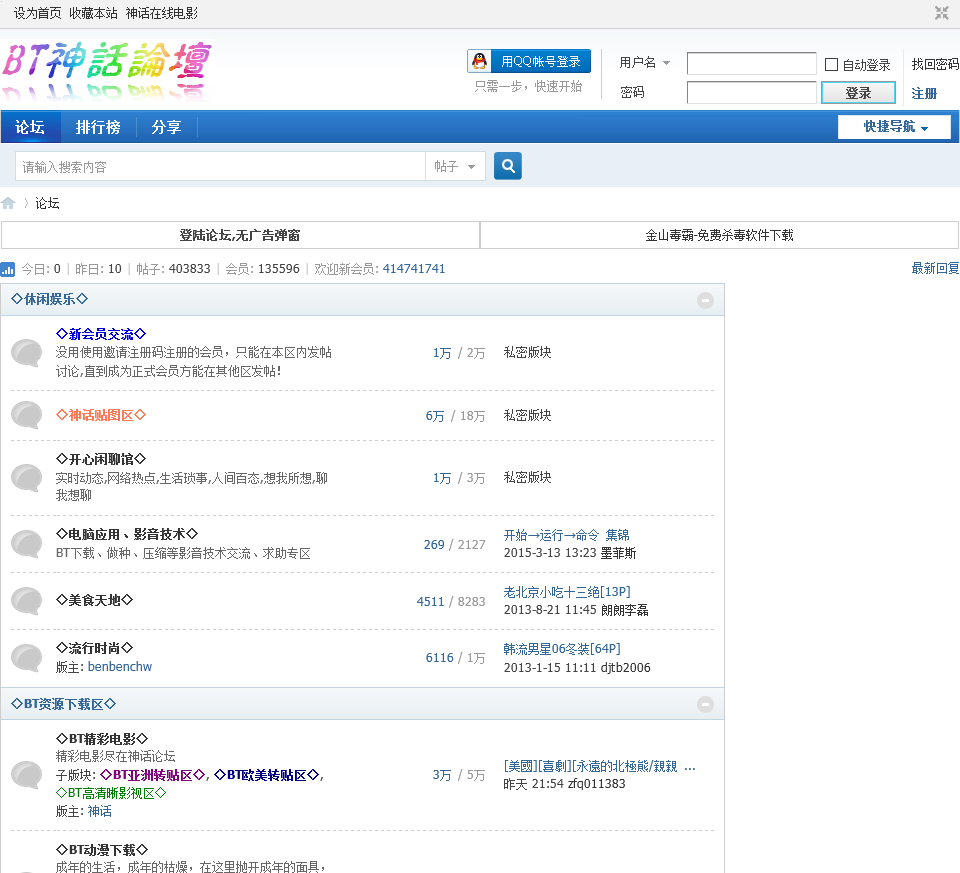Click into the username input field
Screen dimensions: 960x873
[x=752, y=64]
